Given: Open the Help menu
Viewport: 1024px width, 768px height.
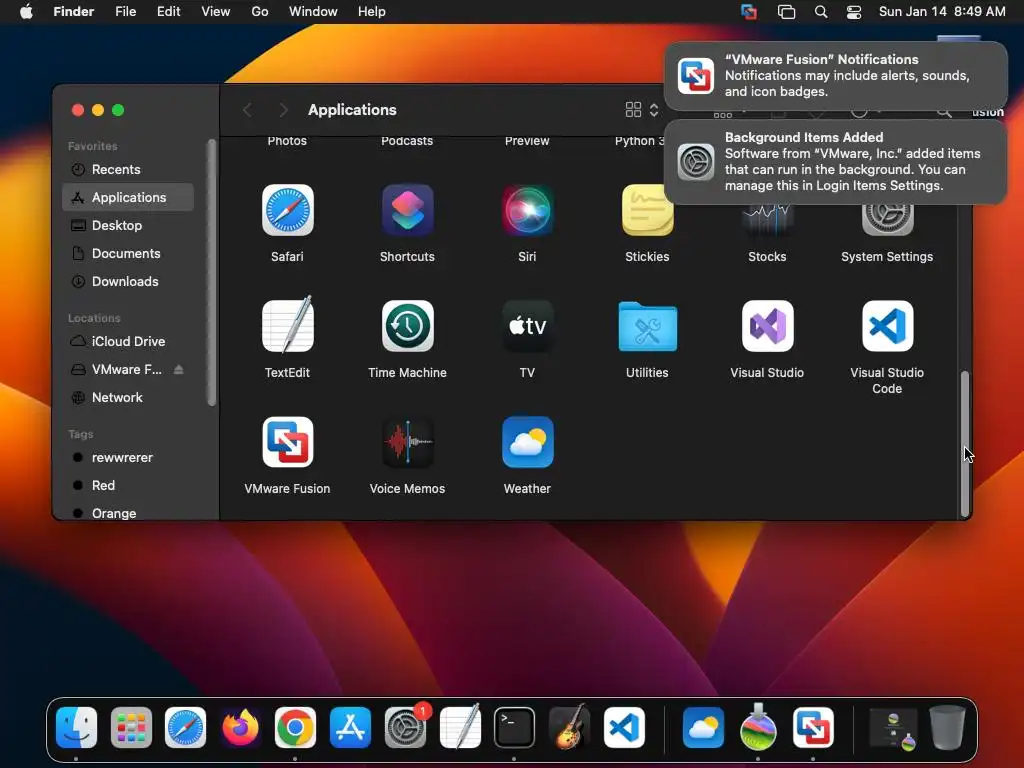Looking at the screenshot, I should point(372,12).
